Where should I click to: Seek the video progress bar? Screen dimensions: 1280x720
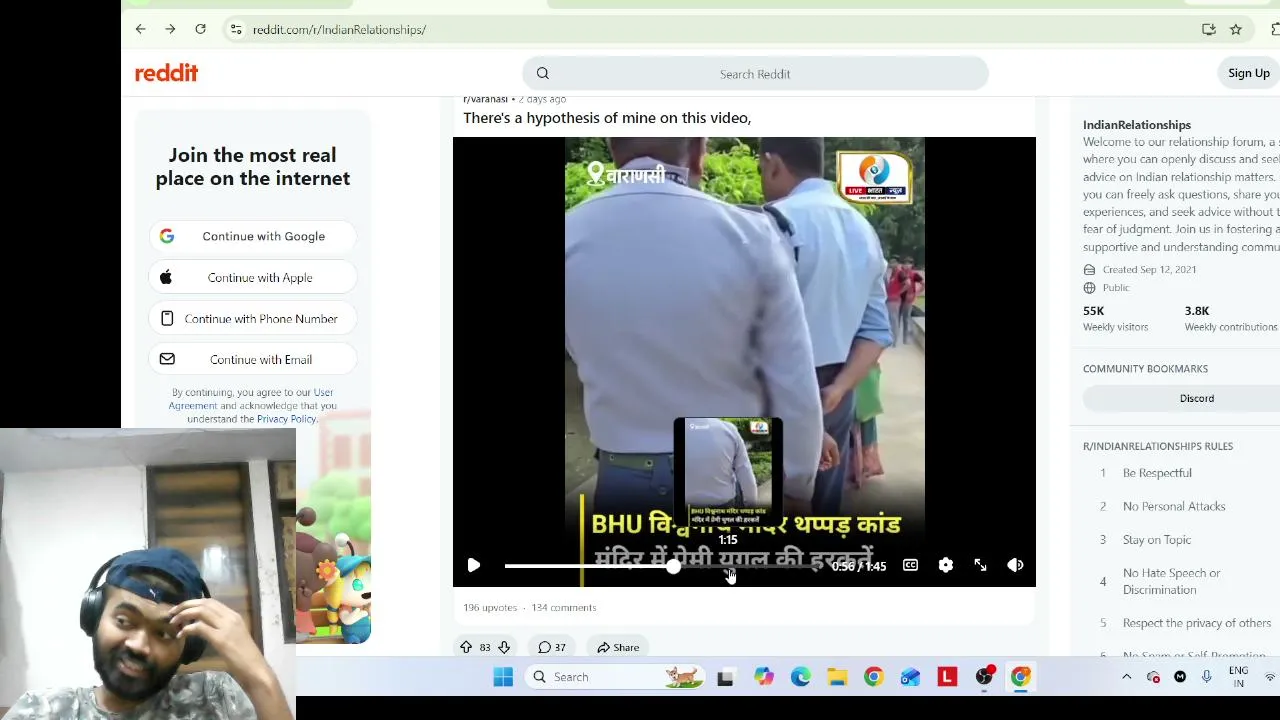click(x=663, y=566)
